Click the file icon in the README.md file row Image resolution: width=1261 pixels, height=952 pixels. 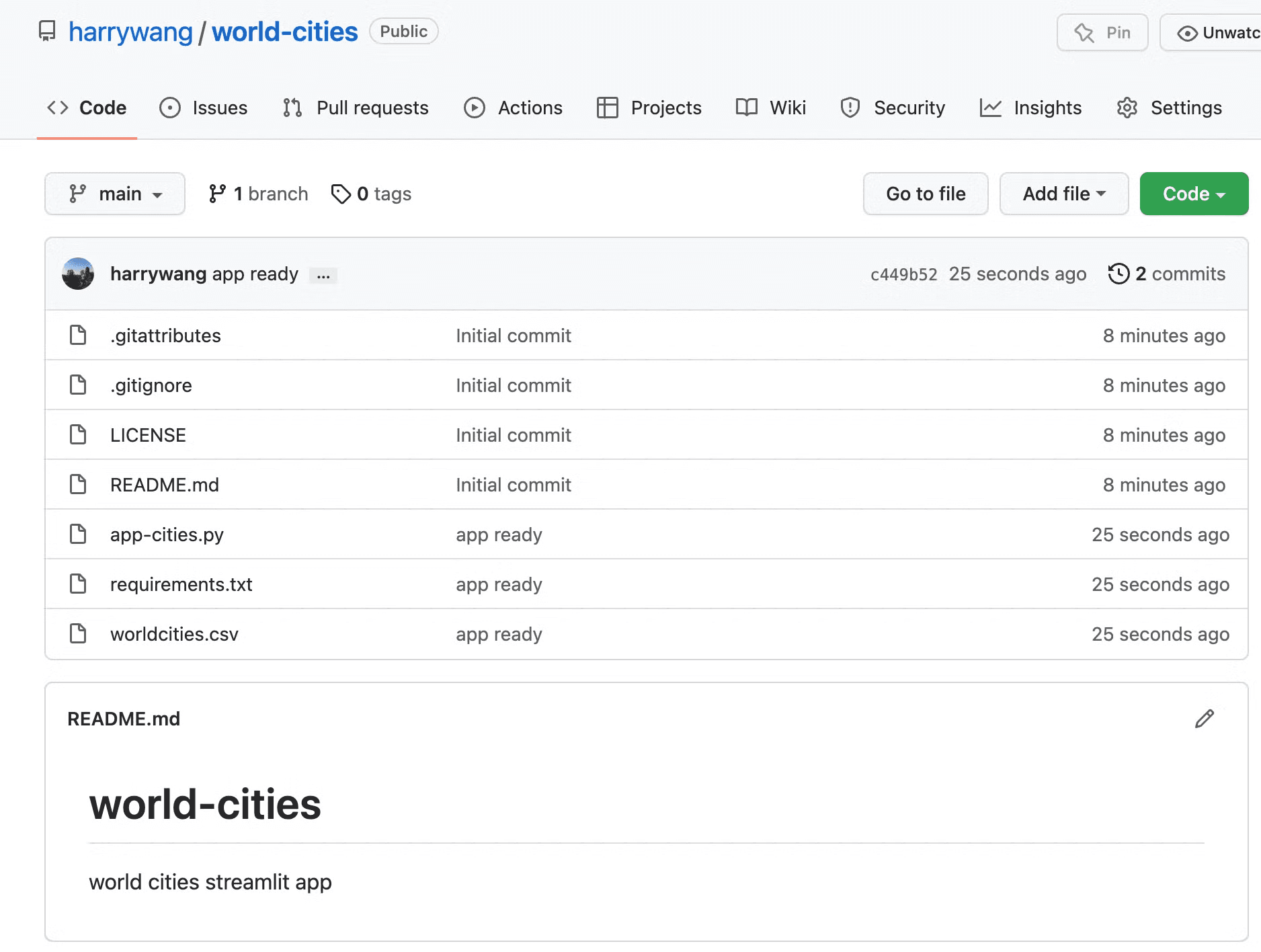tap(78, 484)
